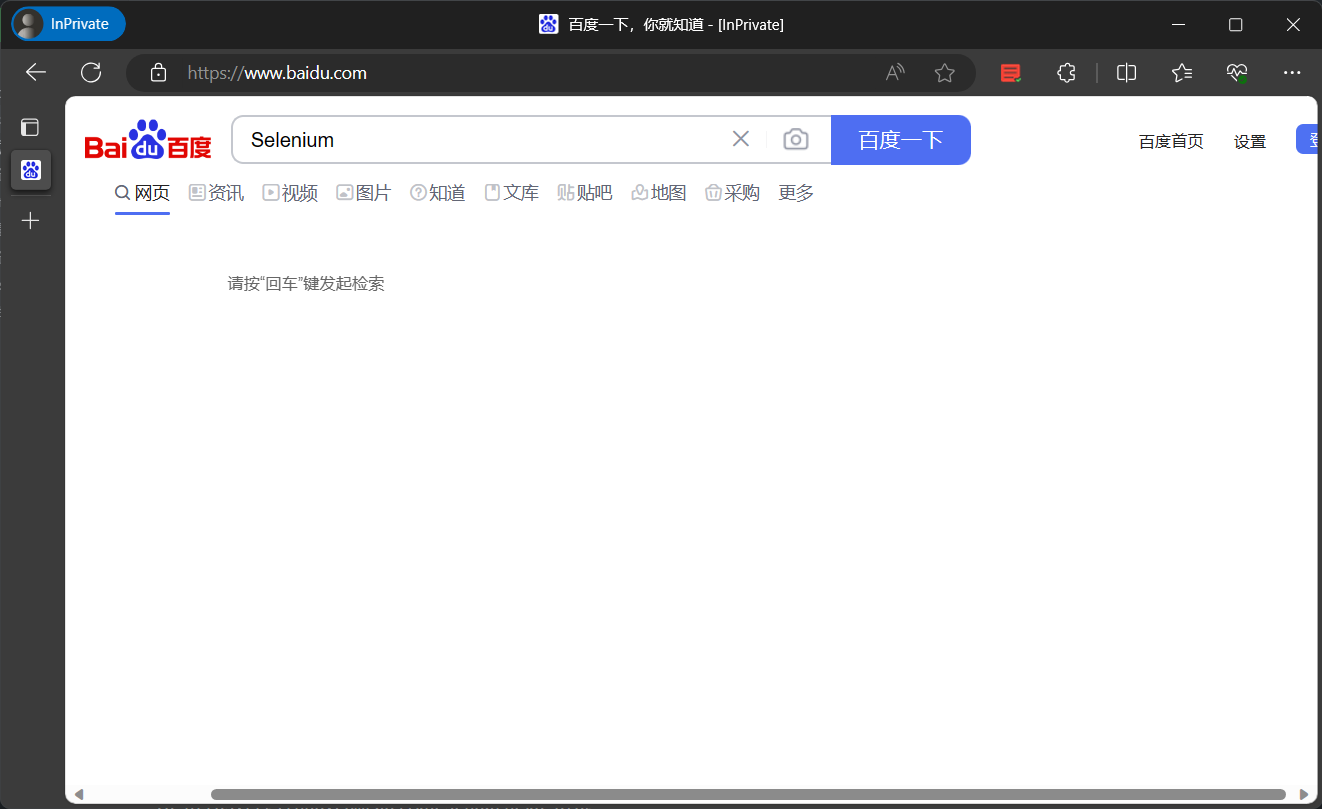
Task: Click inside the Selenium search input field
Action: (x=480, y=140)
